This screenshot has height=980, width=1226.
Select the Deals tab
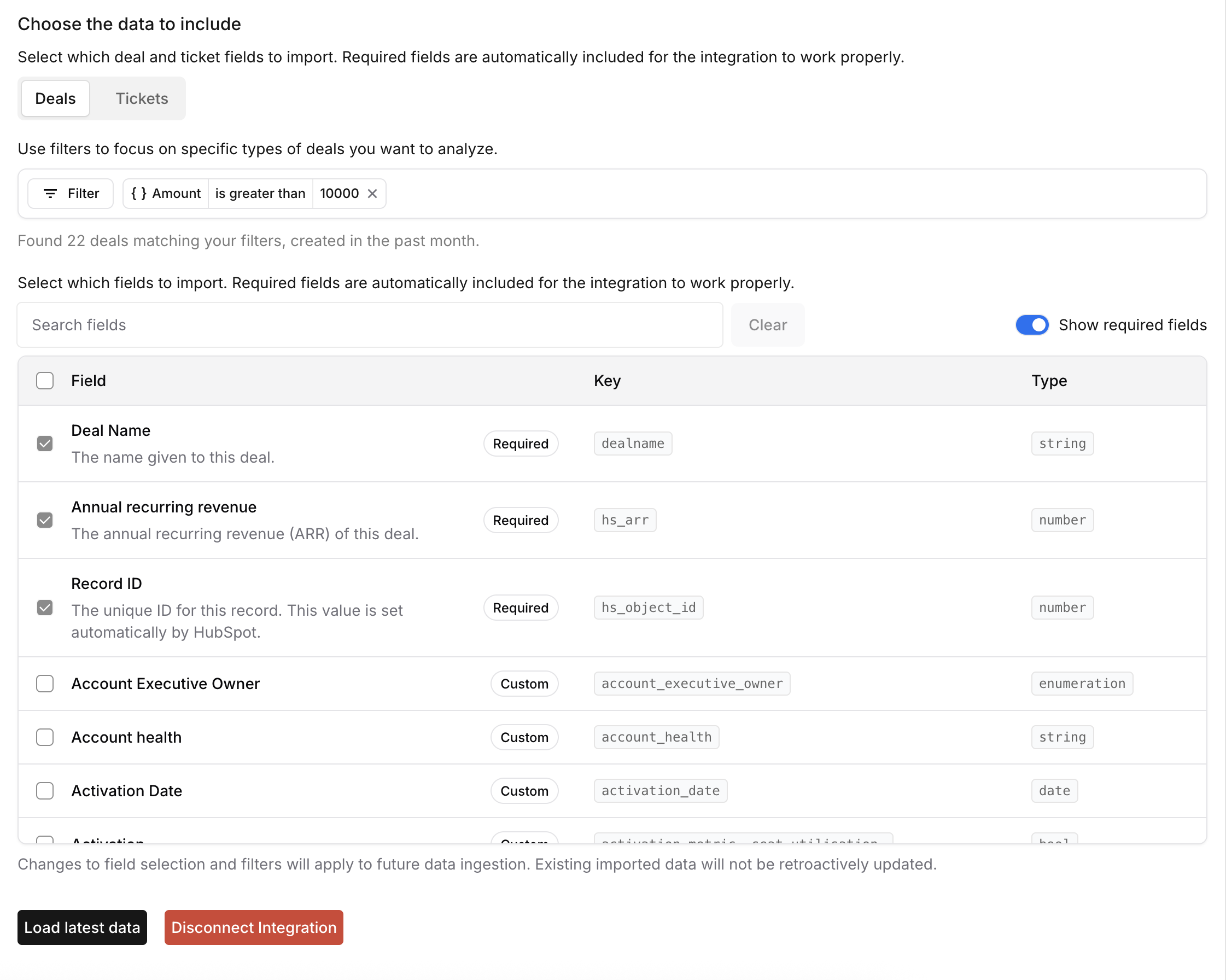pyautogui.click(x=55, y=98)
